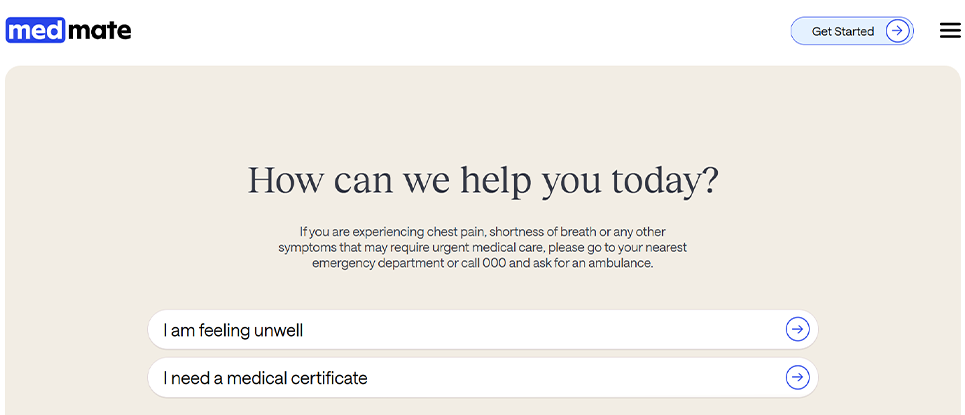Click the word "unwell" in the first option
Image resolution: width=965 pixels, height=415 pixels.
click(279, 330)
